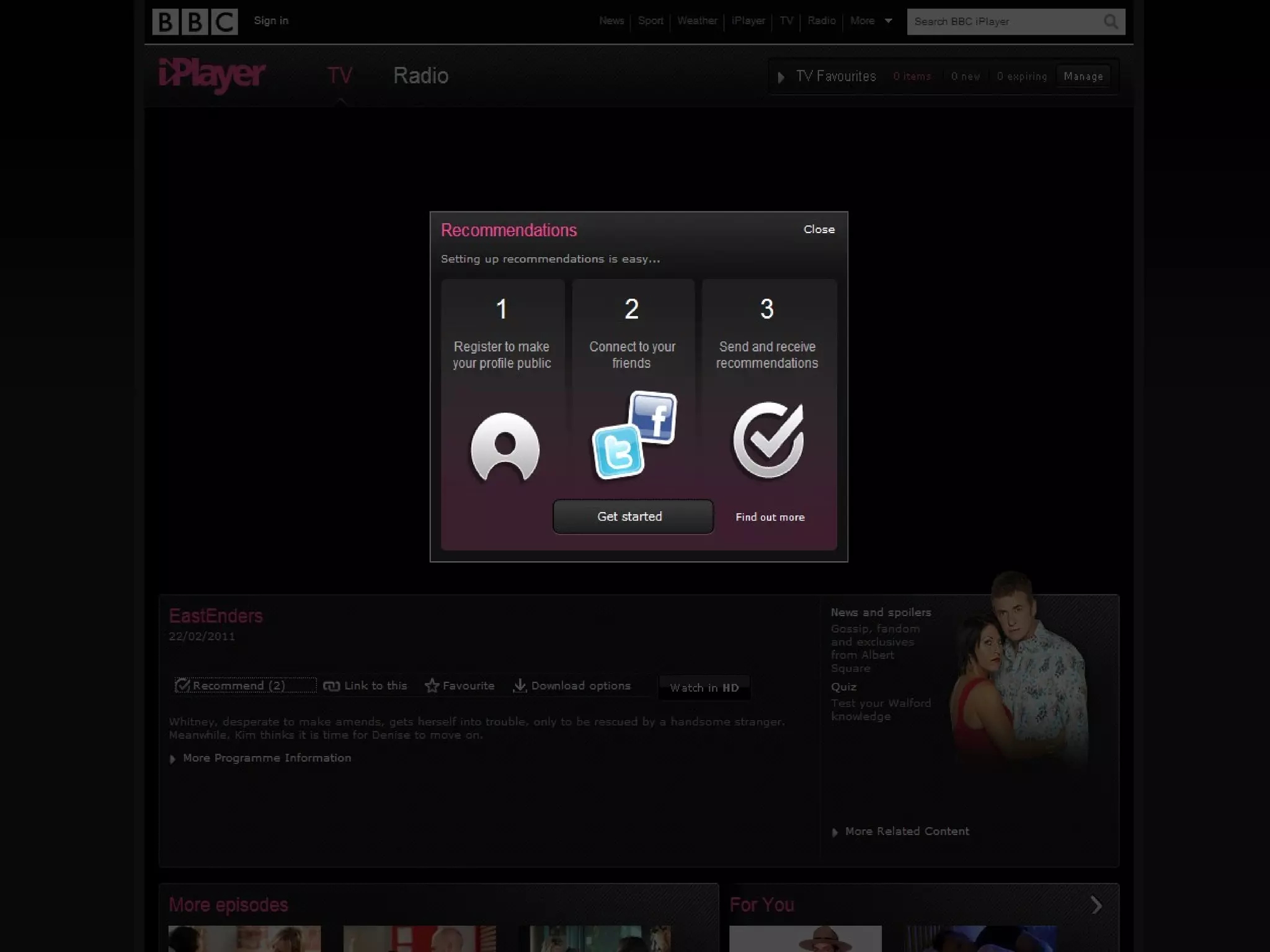
Task: Expand More Programme Information
Action: tap(266, 758)
